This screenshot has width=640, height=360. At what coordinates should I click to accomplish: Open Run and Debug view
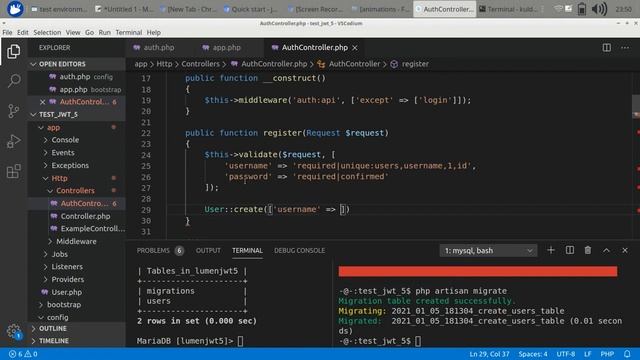(x=13, y=141)
